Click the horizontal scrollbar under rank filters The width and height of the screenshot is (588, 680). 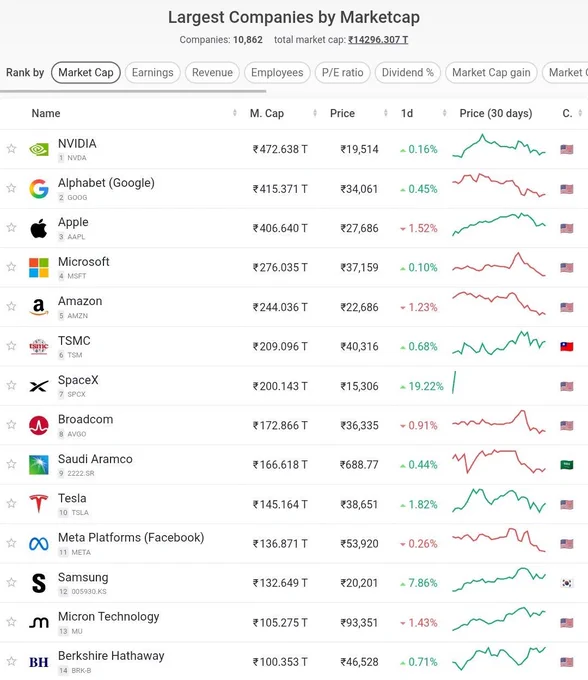tap(133, 92)
